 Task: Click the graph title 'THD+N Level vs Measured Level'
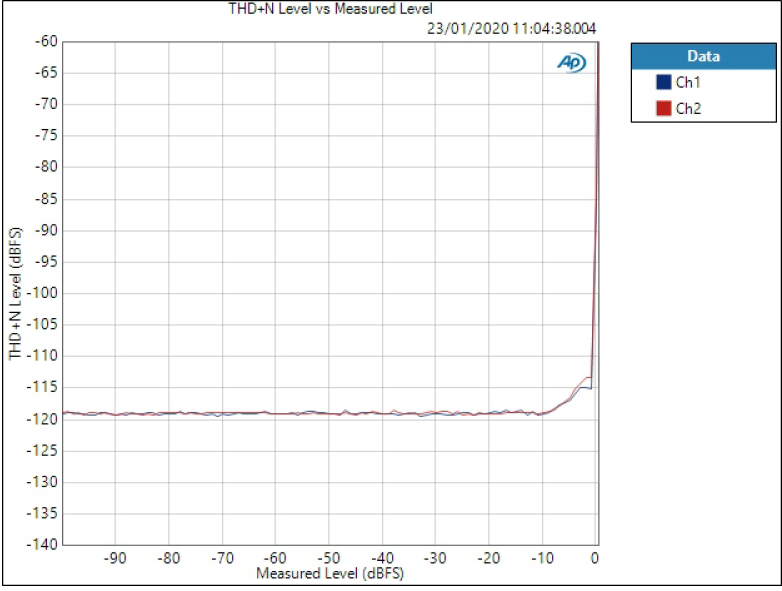(x=330, y=8)
